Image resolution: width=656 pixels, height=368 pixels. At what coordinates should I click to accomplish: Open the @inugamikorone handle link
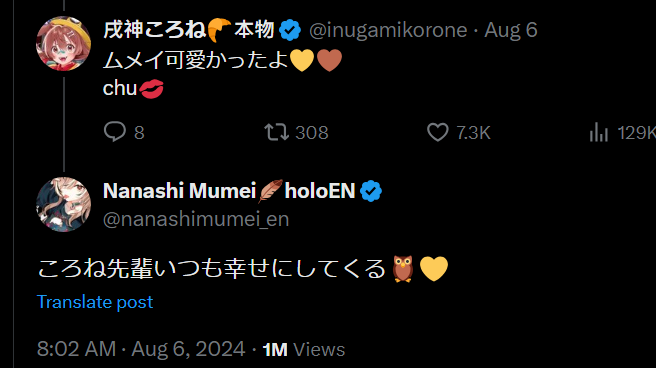click(388, 30)
